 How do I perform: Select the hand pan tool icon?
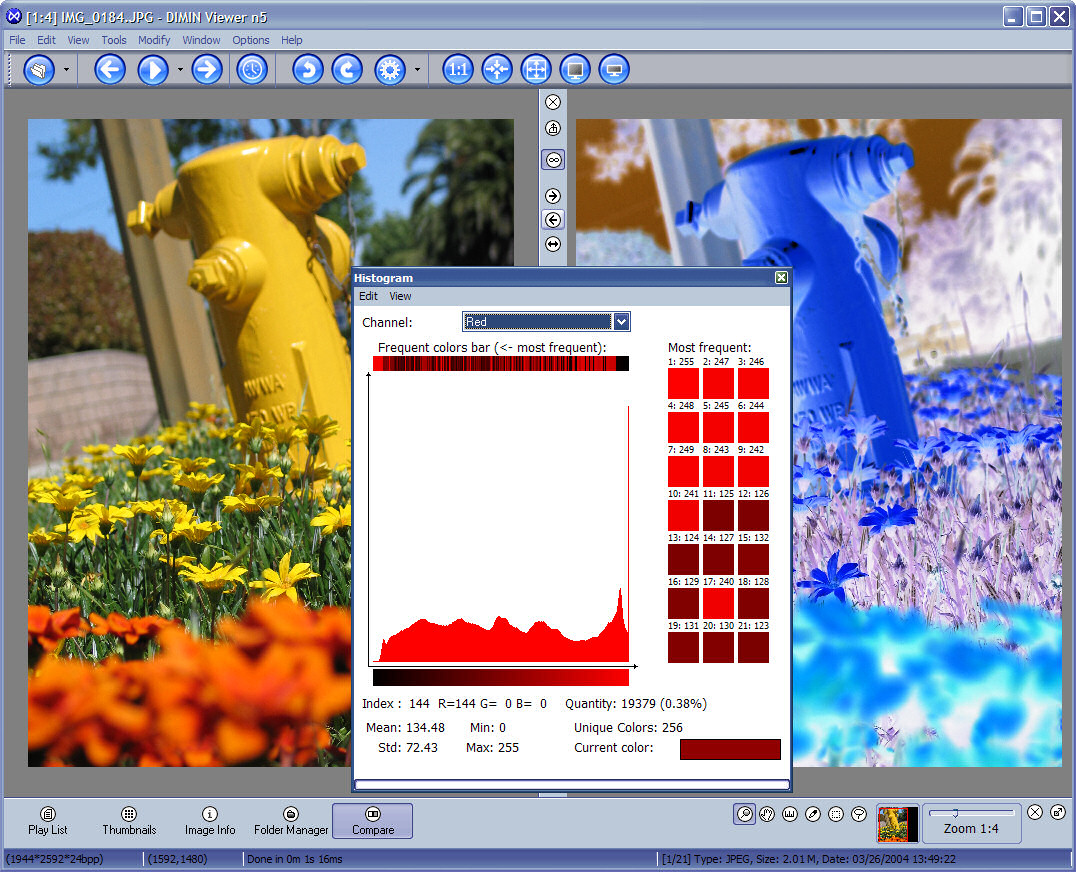pos(767,814)
